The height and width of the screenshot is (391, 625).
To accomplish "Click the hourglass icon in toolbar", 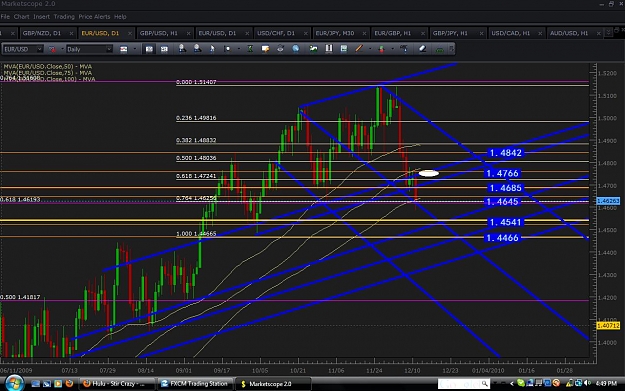I will point(250,49).
